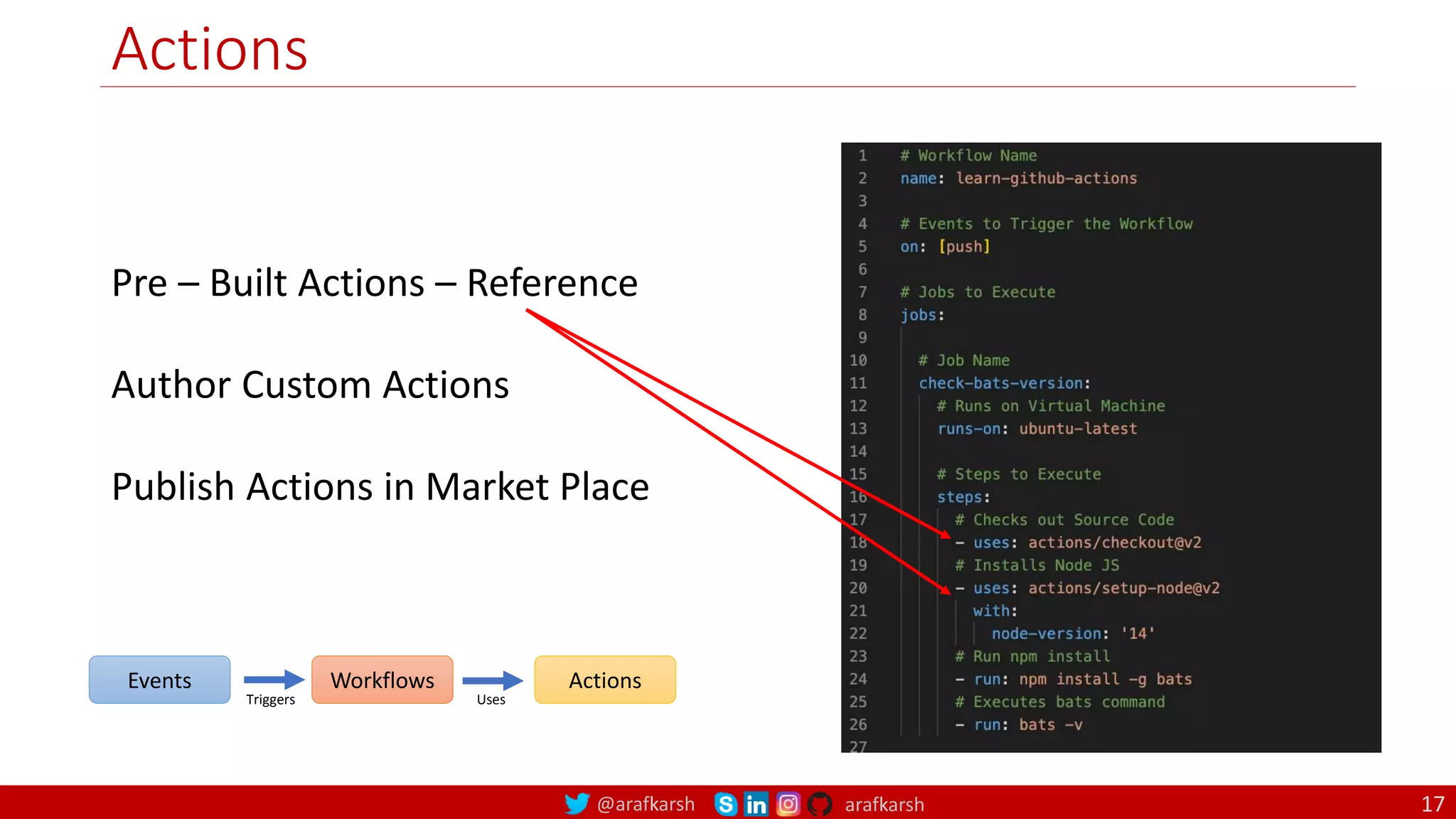Viewport: 1456px width, 819px height.
Task: Click line number 13 in code gutter
Action: [x=858, y=429]
